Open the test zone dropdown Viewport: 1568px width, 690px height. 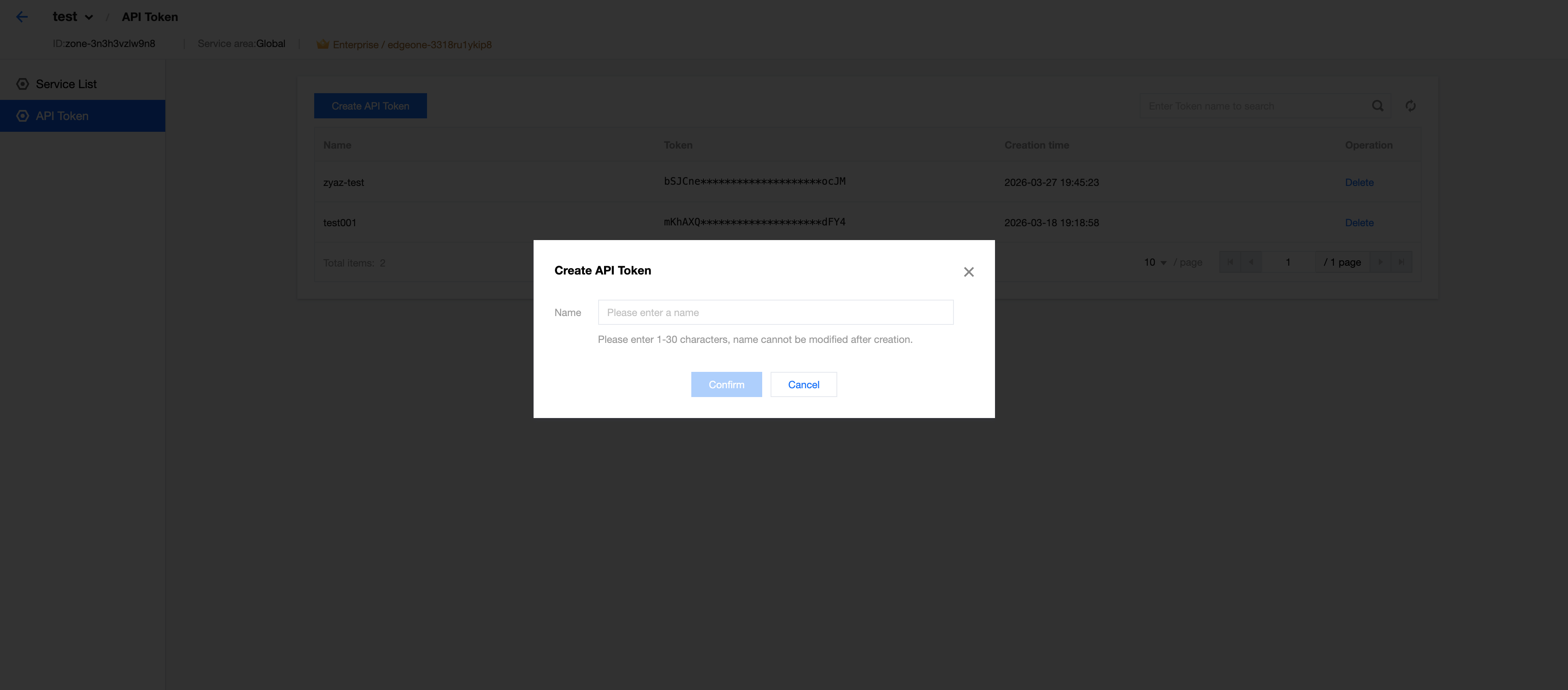coord(88,16)
